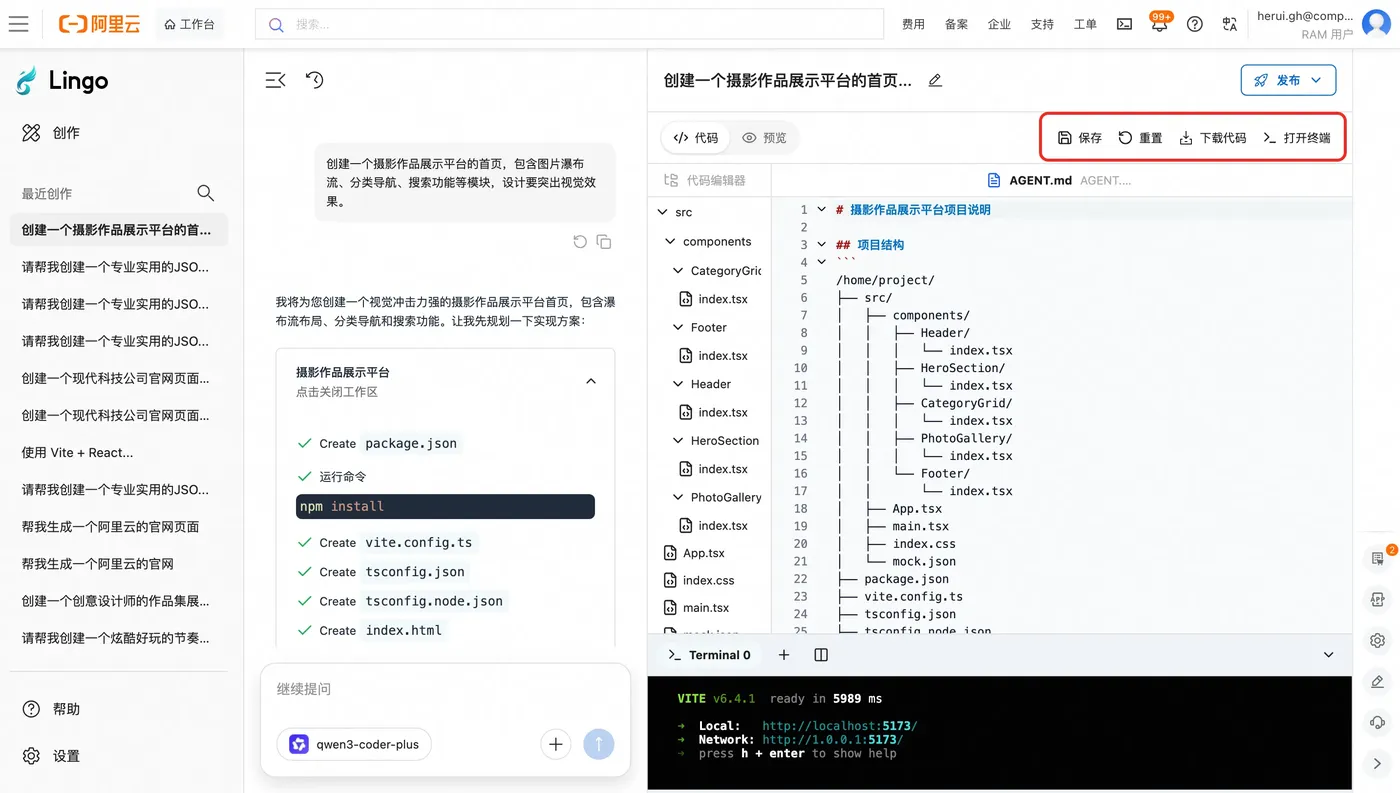Click the pencil icon to rename the project title
Viewport: 1400px width, 793px height.
[x=935, y=80]
